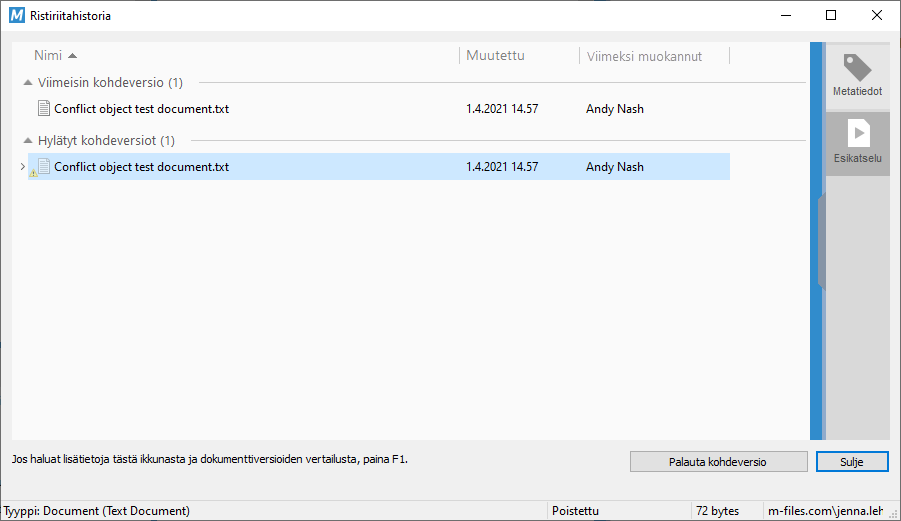The image size is (901, 521).
Task: Click document icon under Viimeisin kohdeversio
Action: 43,109
